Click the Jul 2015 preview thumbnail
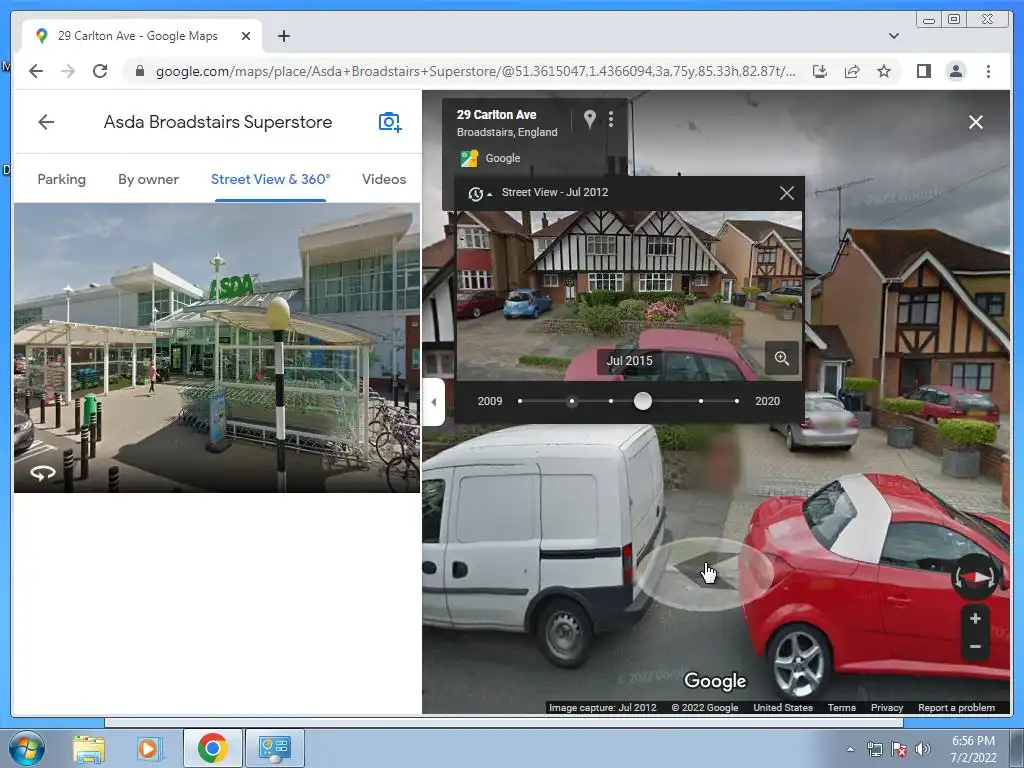Image resolution: width=1024 pixels, height=768 pixels. (629, 295)
